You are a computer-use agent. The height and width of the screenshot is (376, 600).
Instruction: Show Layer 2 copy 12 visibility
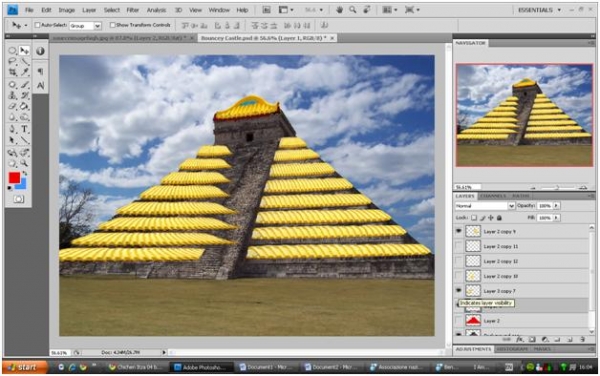pyautogui.click(x=458, y=261)
